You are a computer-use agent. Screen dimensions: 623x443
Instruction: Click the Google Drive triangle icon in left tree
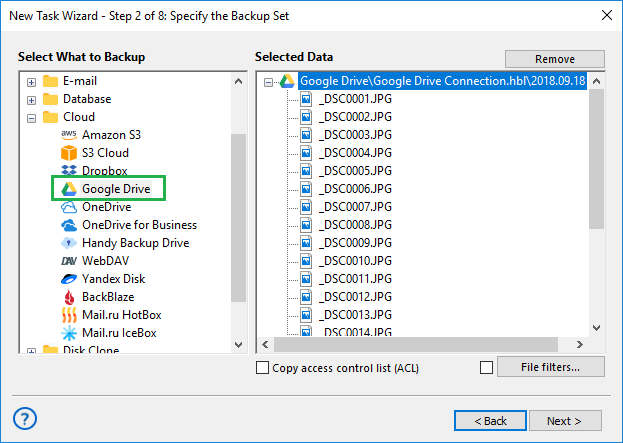69,189
